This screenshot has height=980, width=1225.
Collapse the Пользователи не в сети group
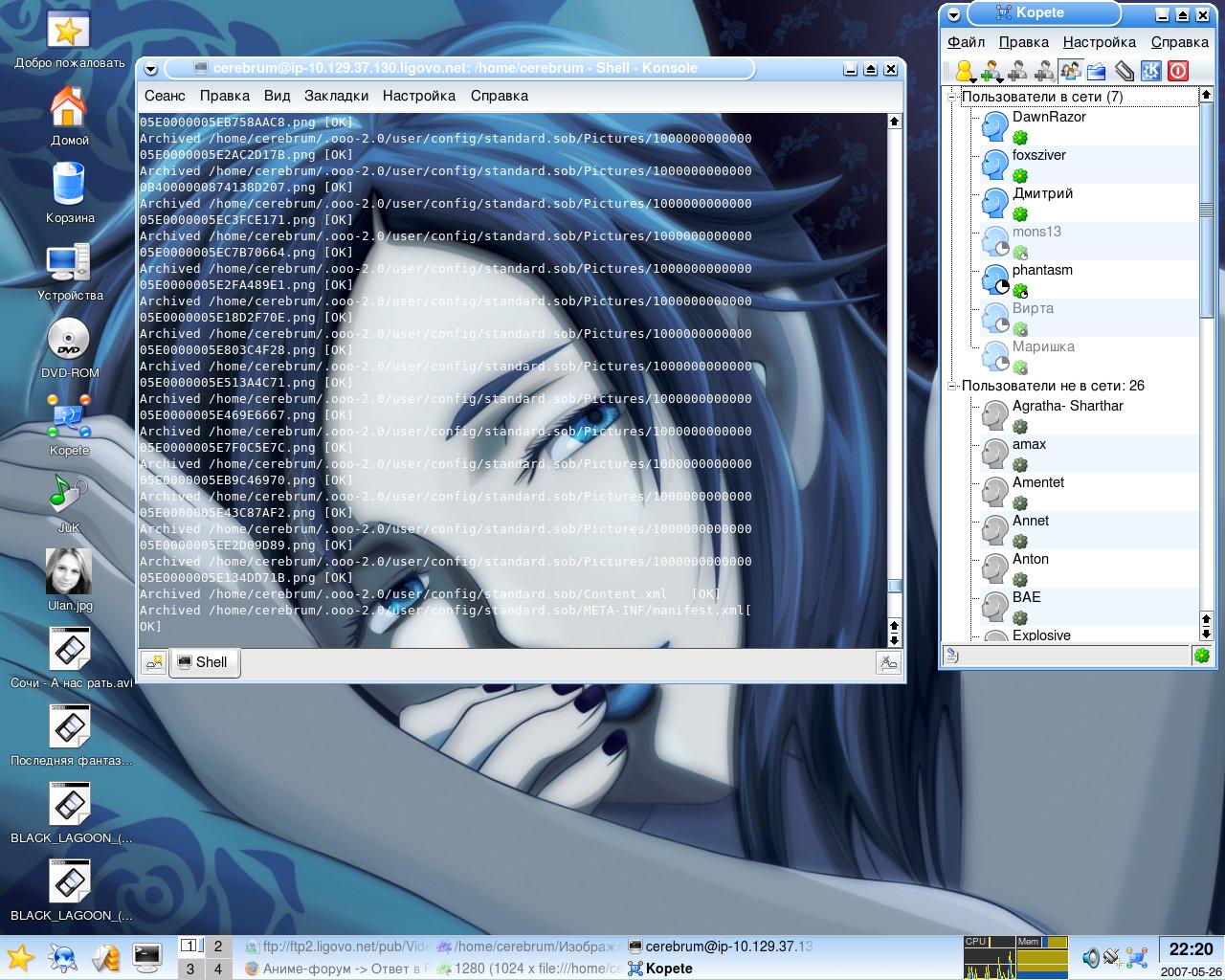click(x=952, y=386)
